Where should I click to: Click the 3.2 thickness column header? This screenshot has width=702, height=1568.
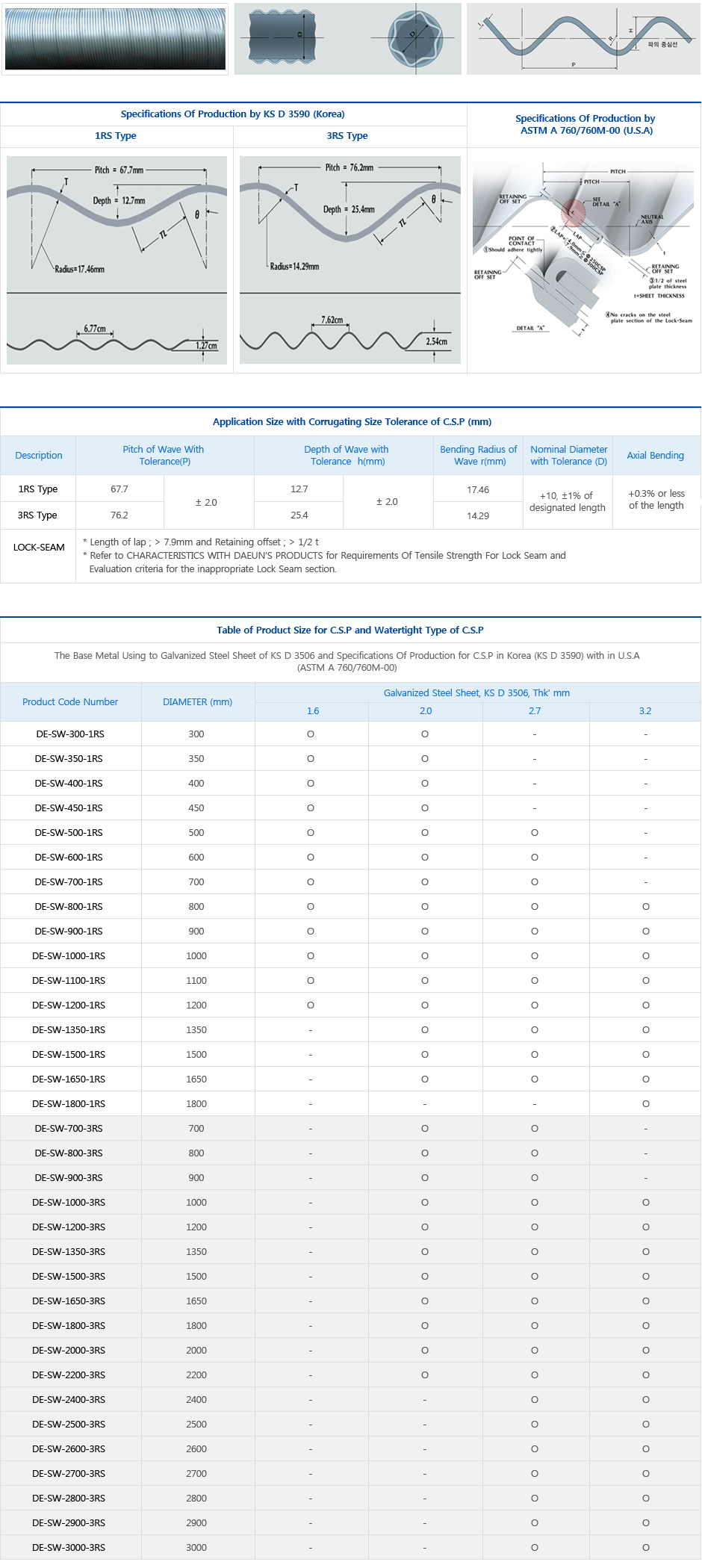645,711
